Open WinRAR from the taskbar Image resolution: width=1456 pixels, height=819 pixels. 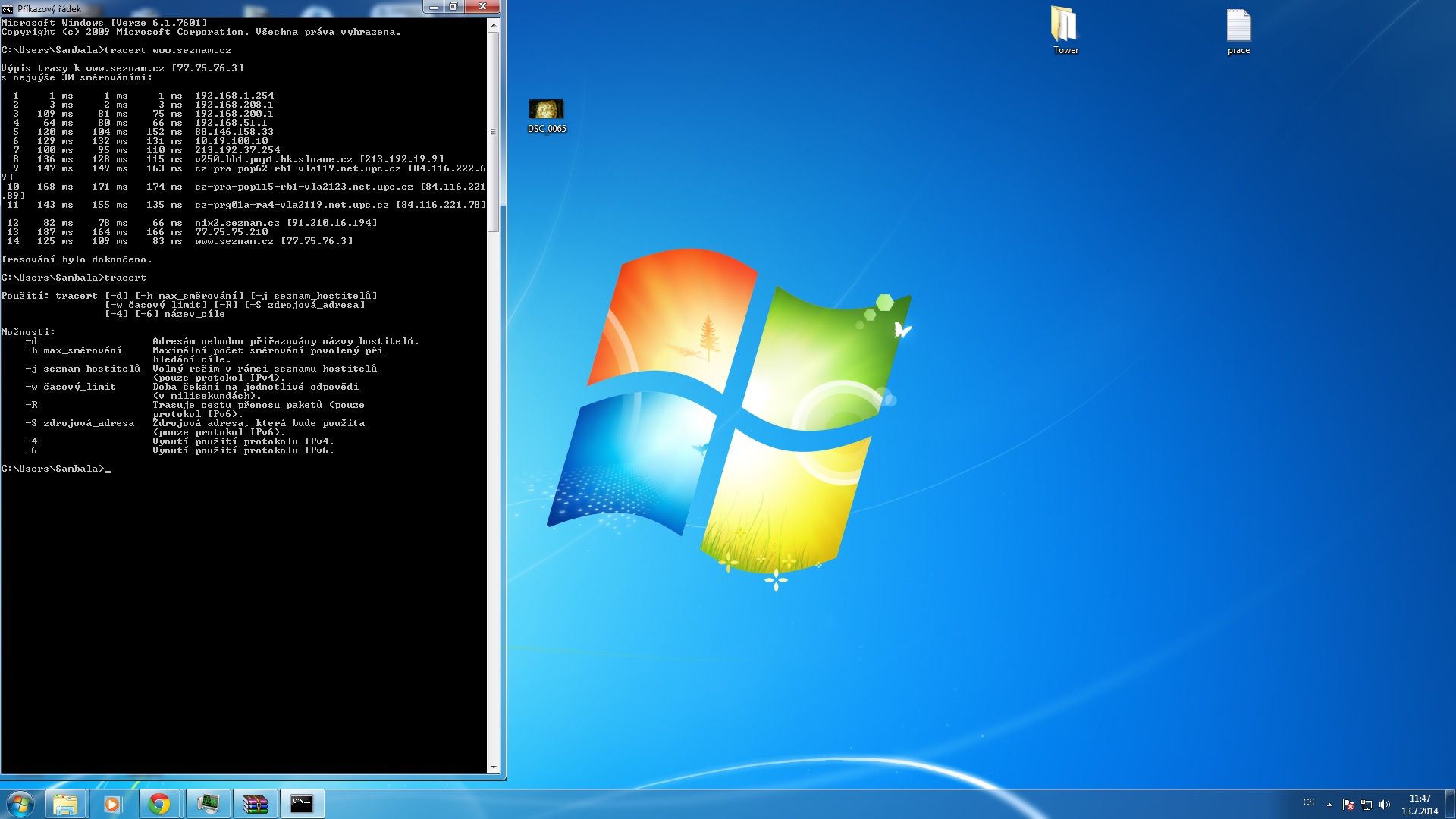point(255,804)
